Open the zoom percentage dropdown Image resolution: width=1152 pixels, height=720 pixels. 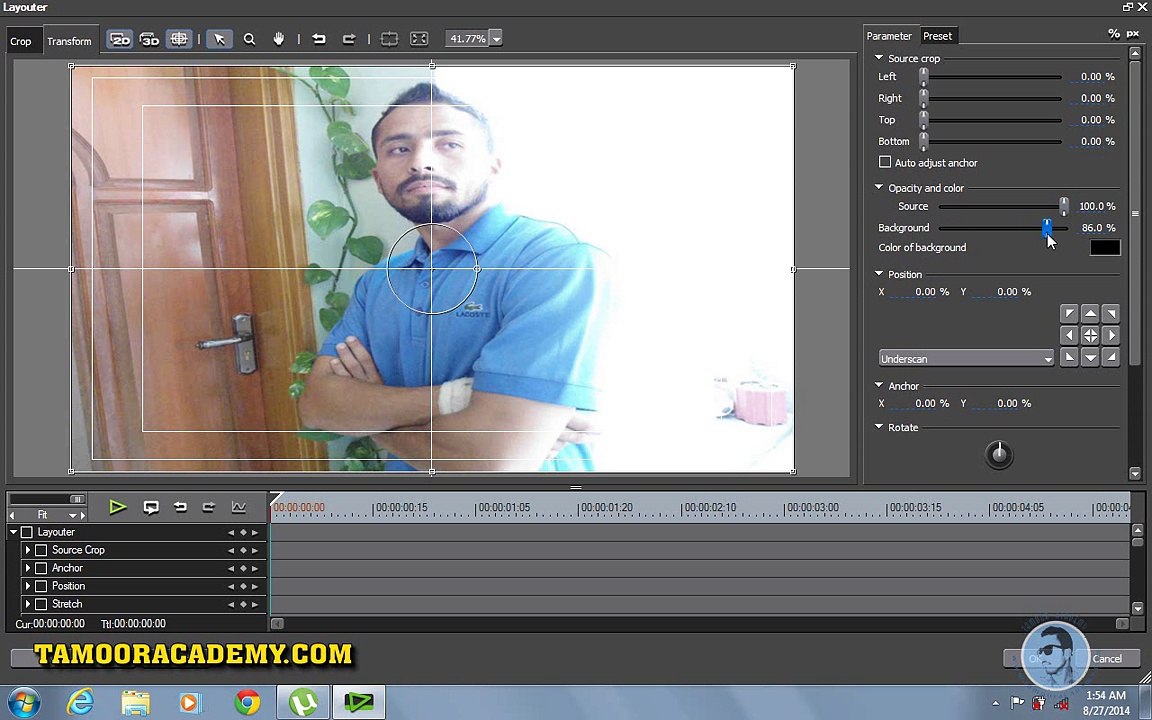(x=496, y=38)
